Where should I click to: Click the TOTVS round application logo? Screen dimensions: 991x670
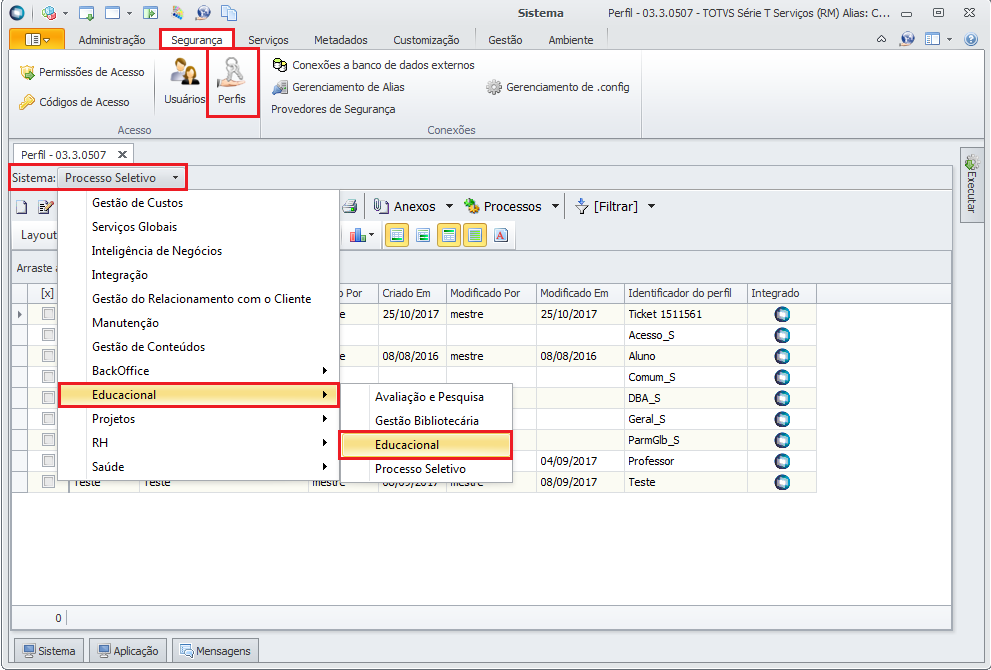[16, 13]
